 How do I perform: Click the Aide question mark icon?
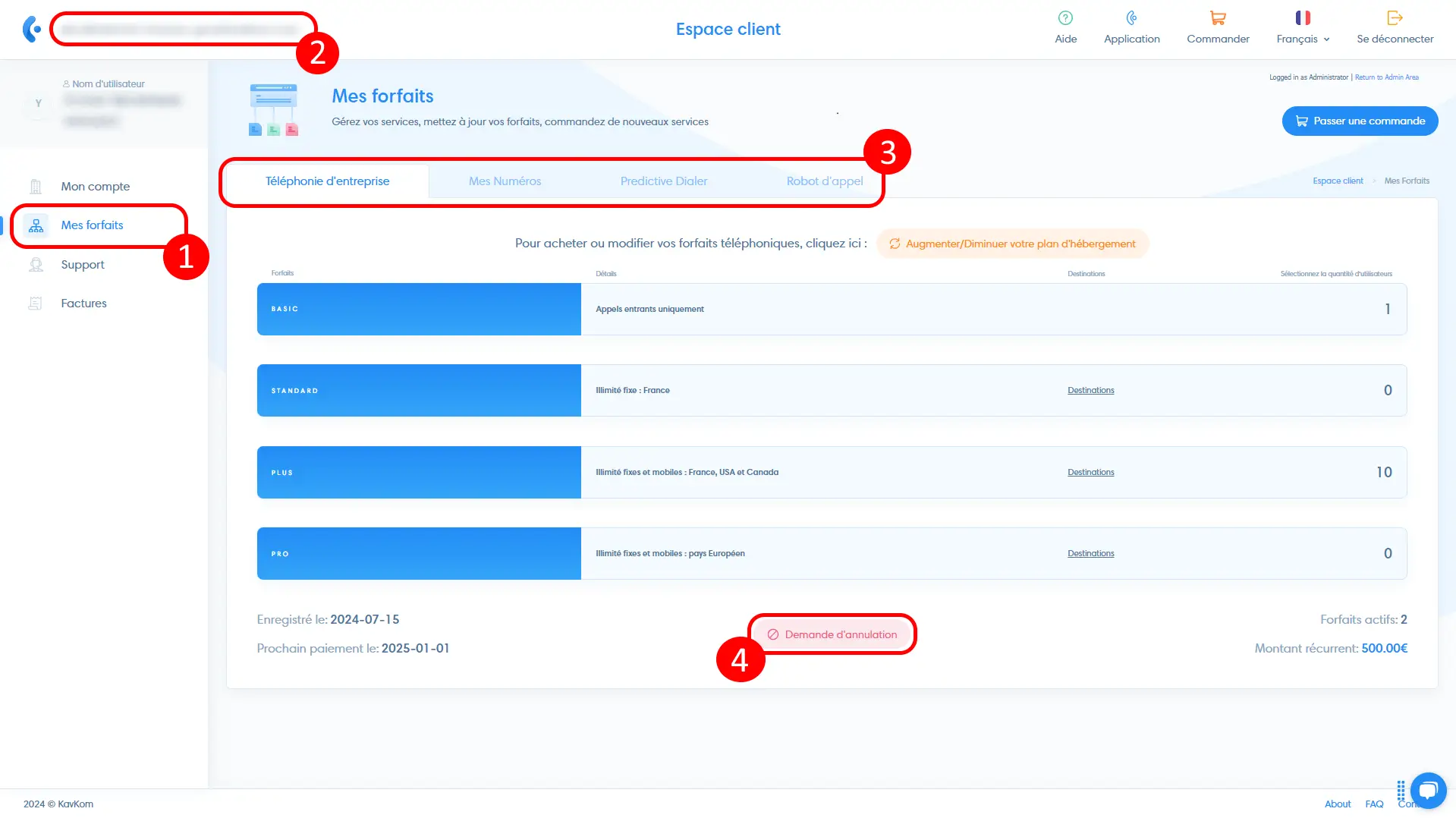[x=1065, y=18]
